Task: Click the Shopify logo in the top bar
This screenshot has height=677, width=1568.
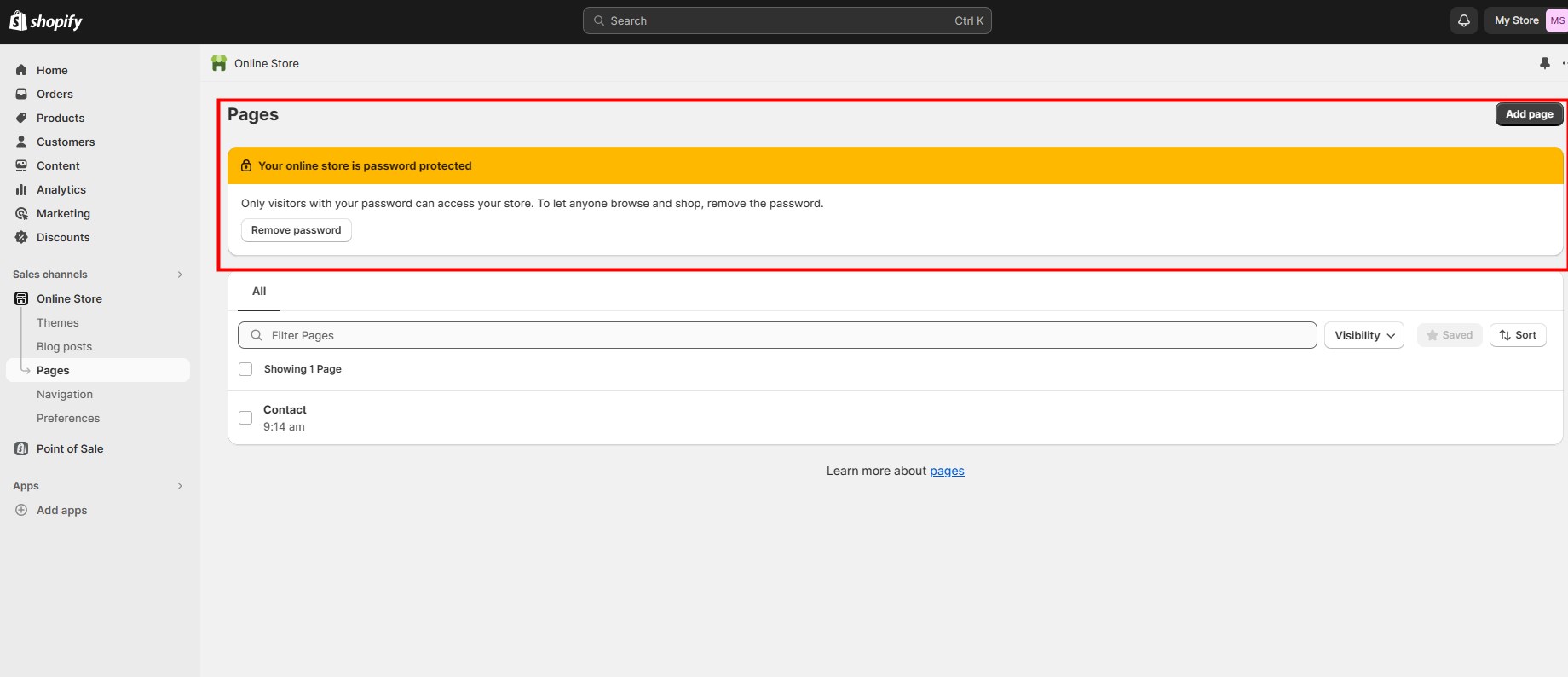Action: (46, 21)
